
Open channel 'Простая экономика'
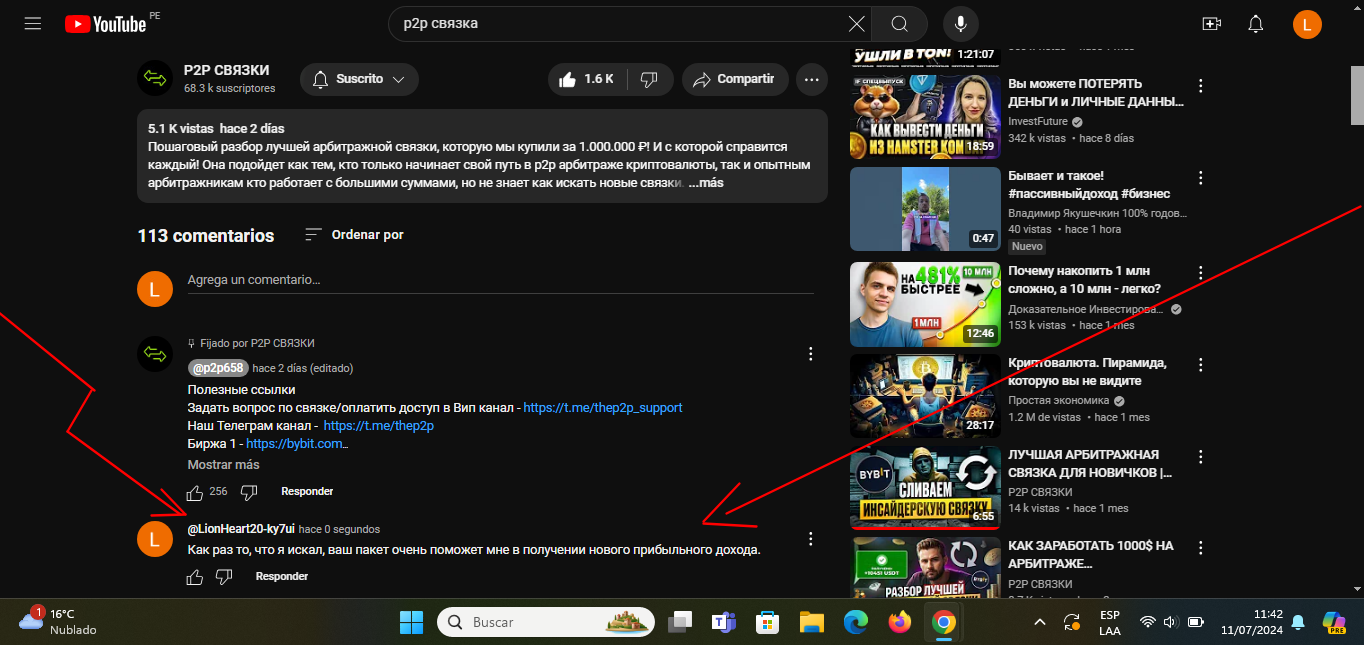1057,400
